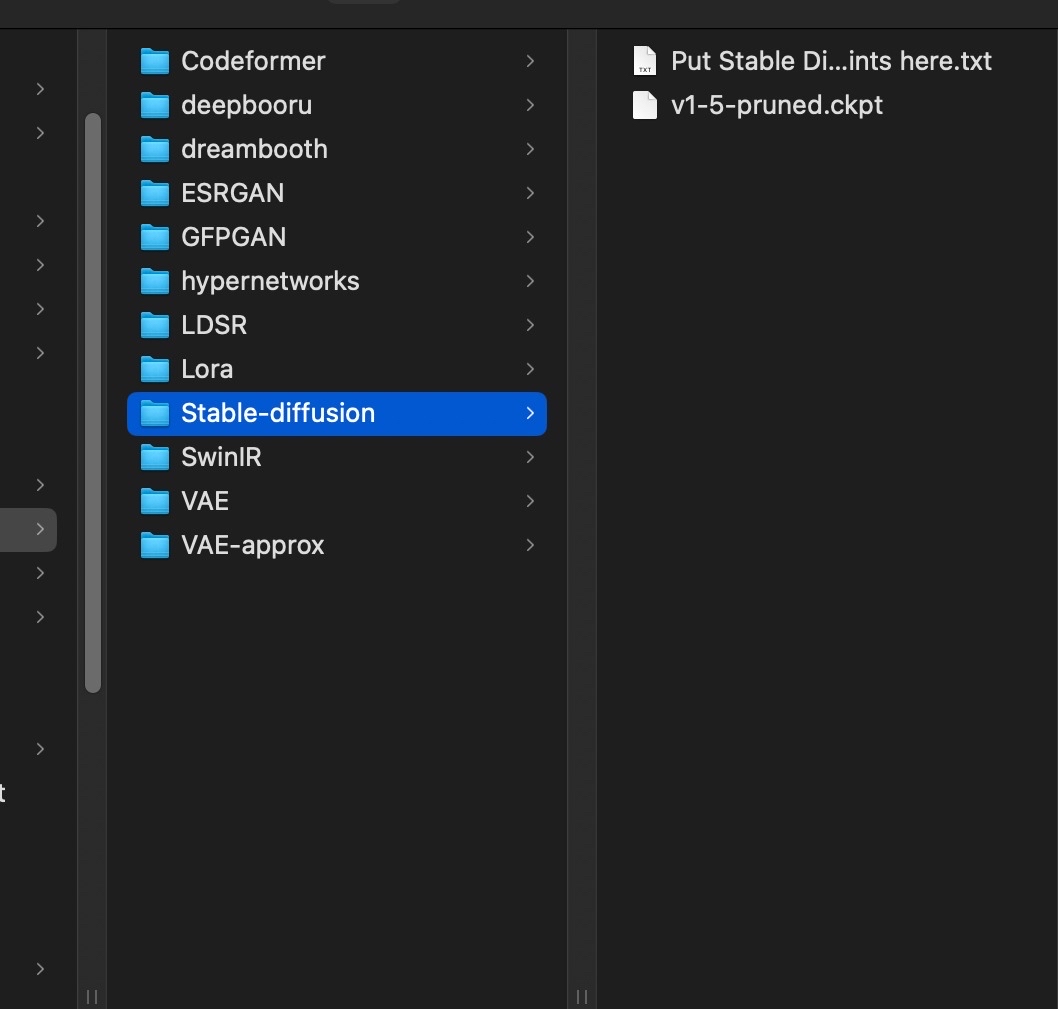The width and height of the screenshot is (1058, 1009).
Task: Expand the LDSR folder chevron
Action: pos(530,326)
